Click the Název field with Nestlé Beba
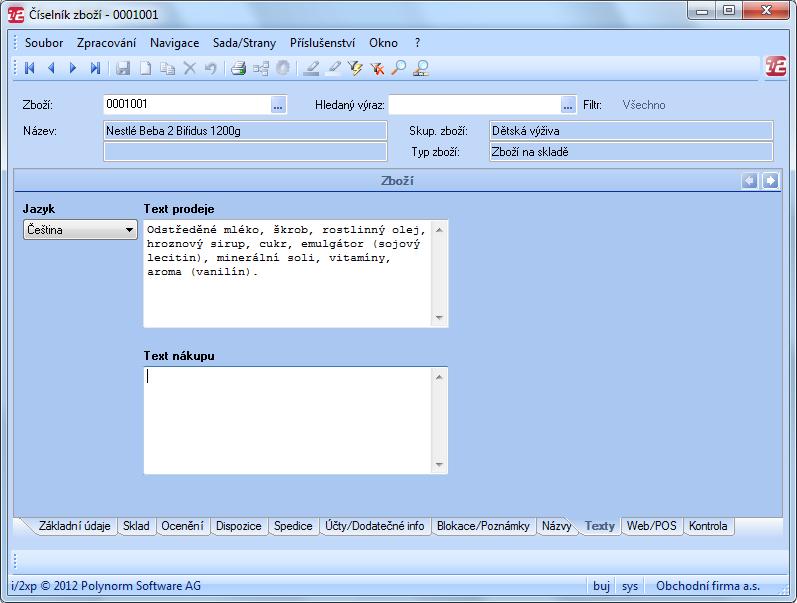Image resolution: width=797 pixels, height=603 pixels. (245, 131)
